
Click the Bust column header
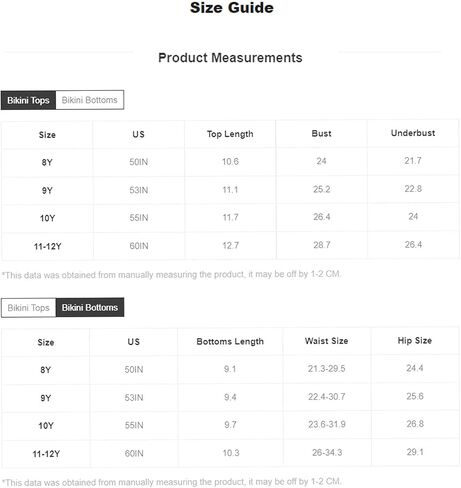321,133
